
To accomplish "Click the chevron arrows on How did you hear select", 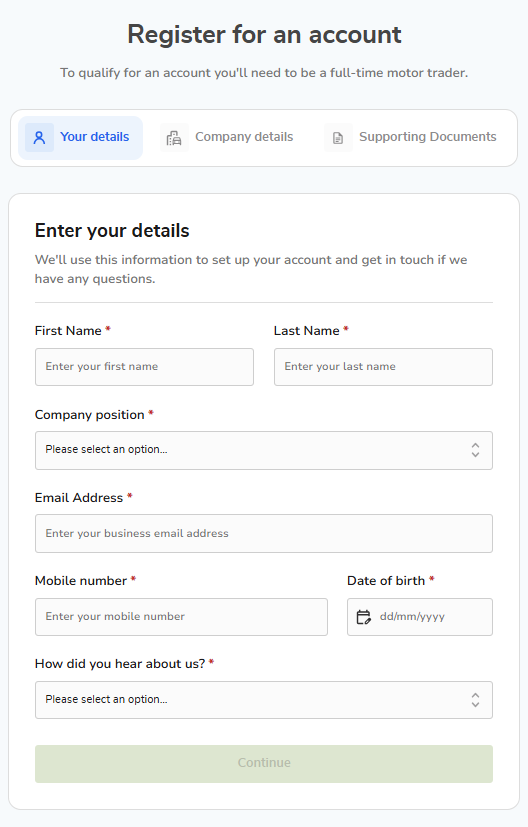I will tap(475, 700).
